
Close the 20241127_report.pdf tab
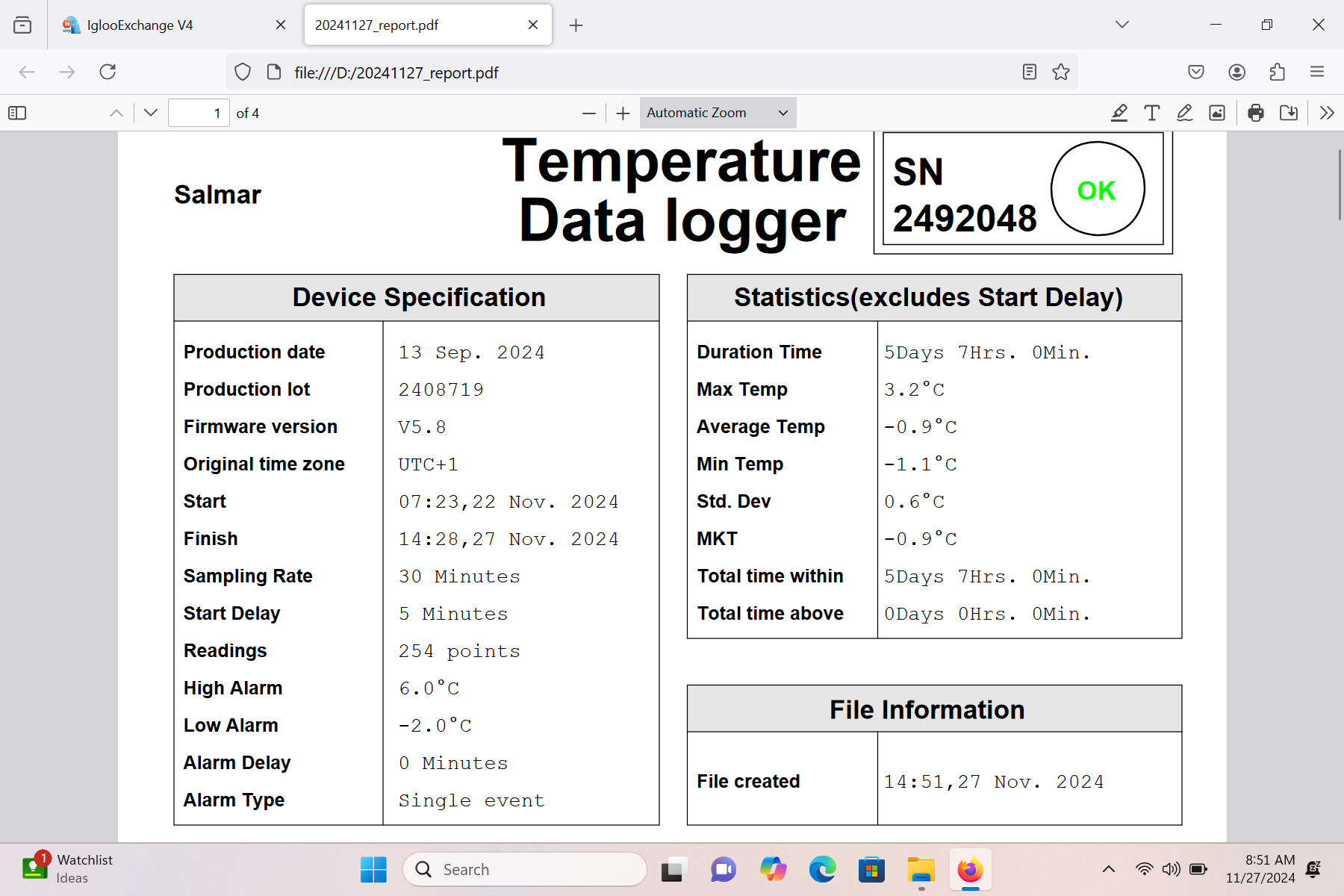pyautogui.click(x=533, y=25)
